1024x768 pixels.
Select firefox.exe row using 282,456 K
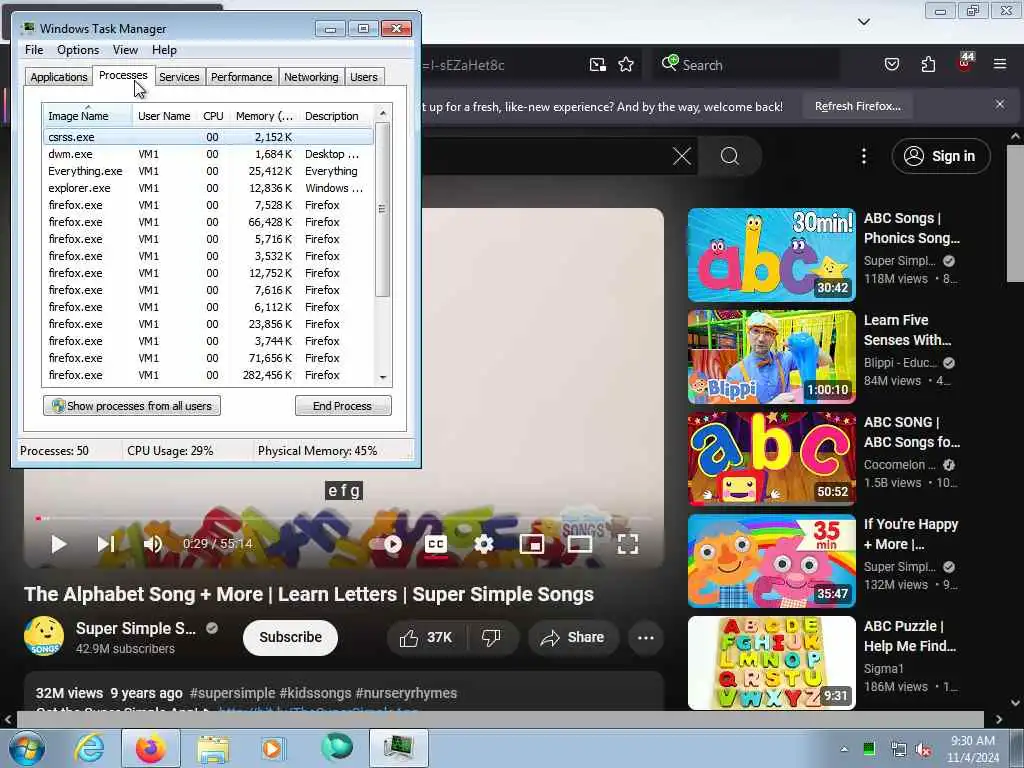(208, 375)
